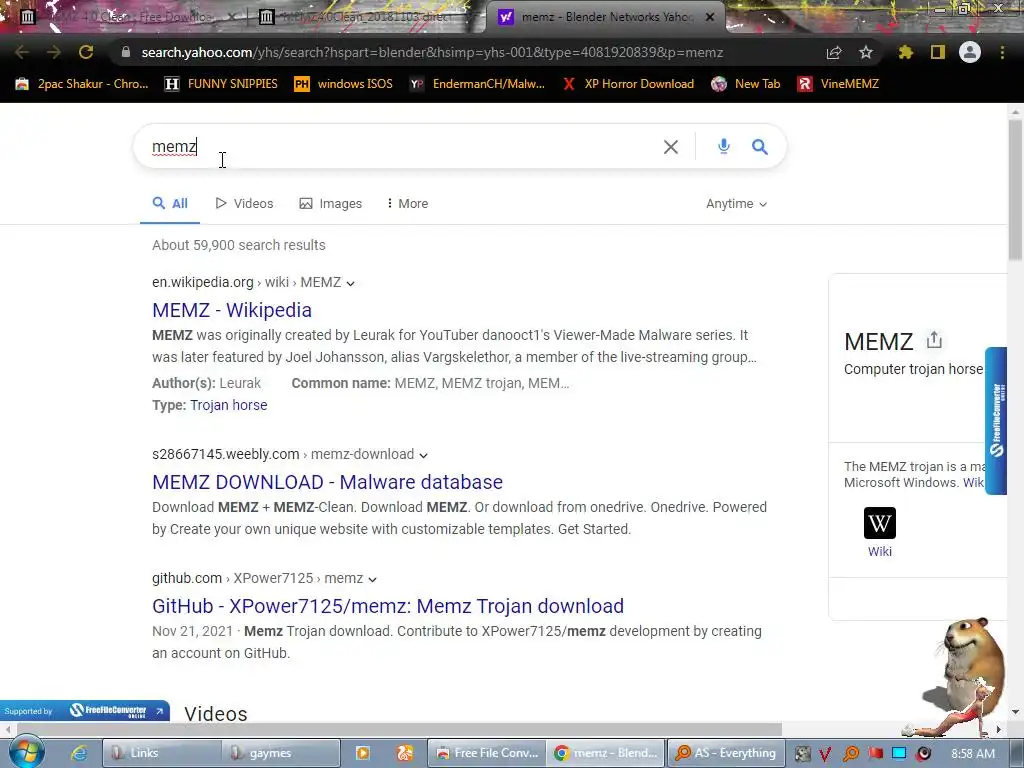Screen dimensions: 1024x768
Task: Open the FUNNY SNIPPIES bookmark
Action: (221, 84)
